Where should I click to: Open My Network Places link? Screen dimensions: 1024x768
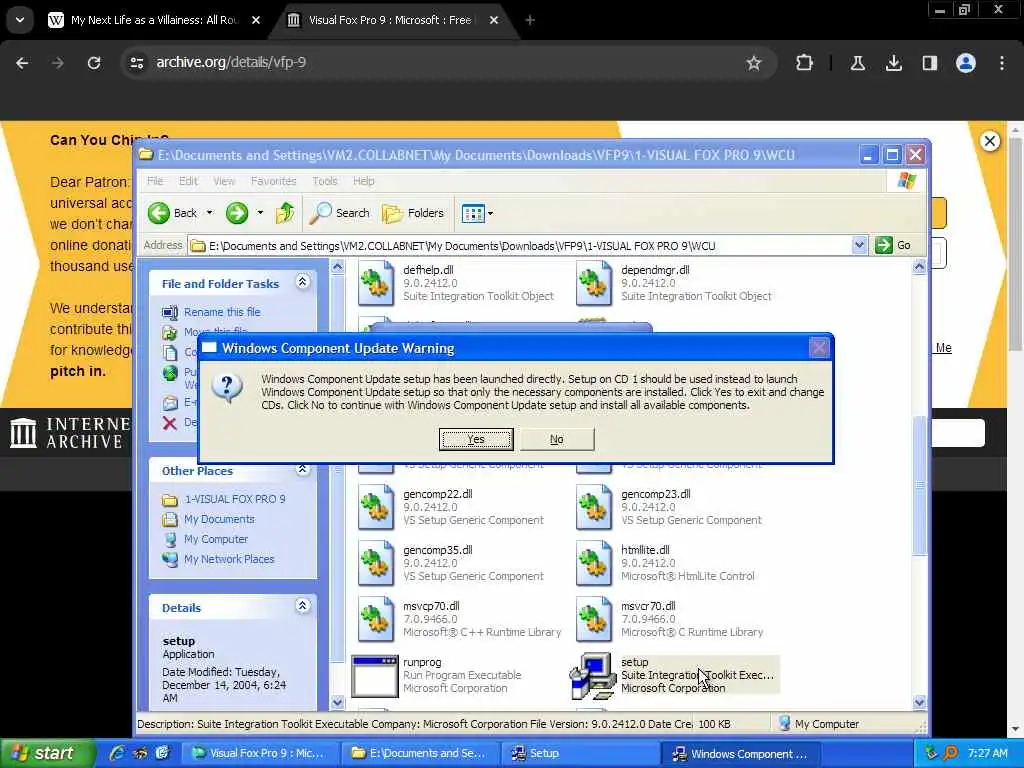click(x=229, y=560)
